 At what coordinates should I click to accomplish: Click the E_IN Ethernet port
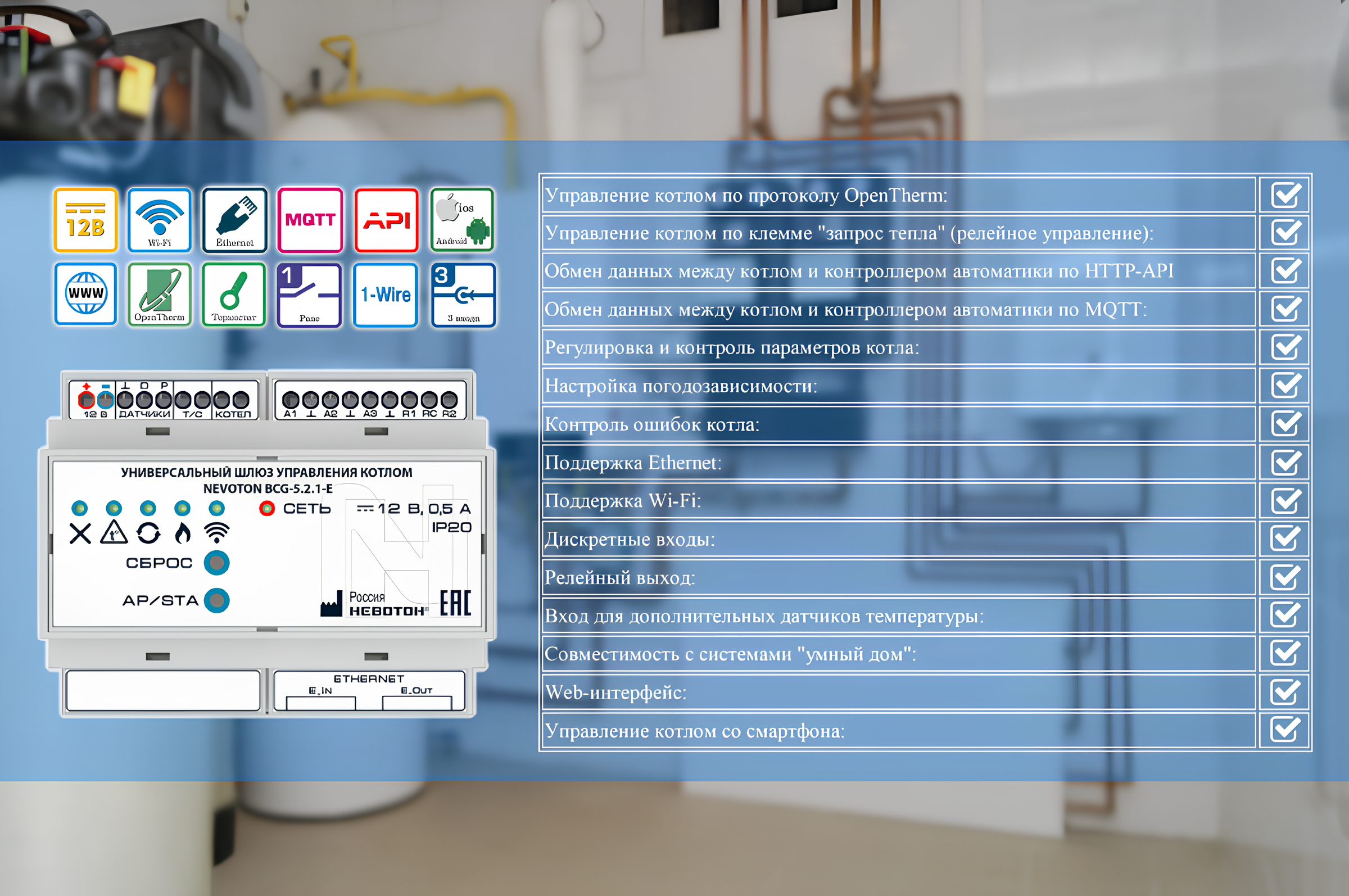click(x=320, y=703)
